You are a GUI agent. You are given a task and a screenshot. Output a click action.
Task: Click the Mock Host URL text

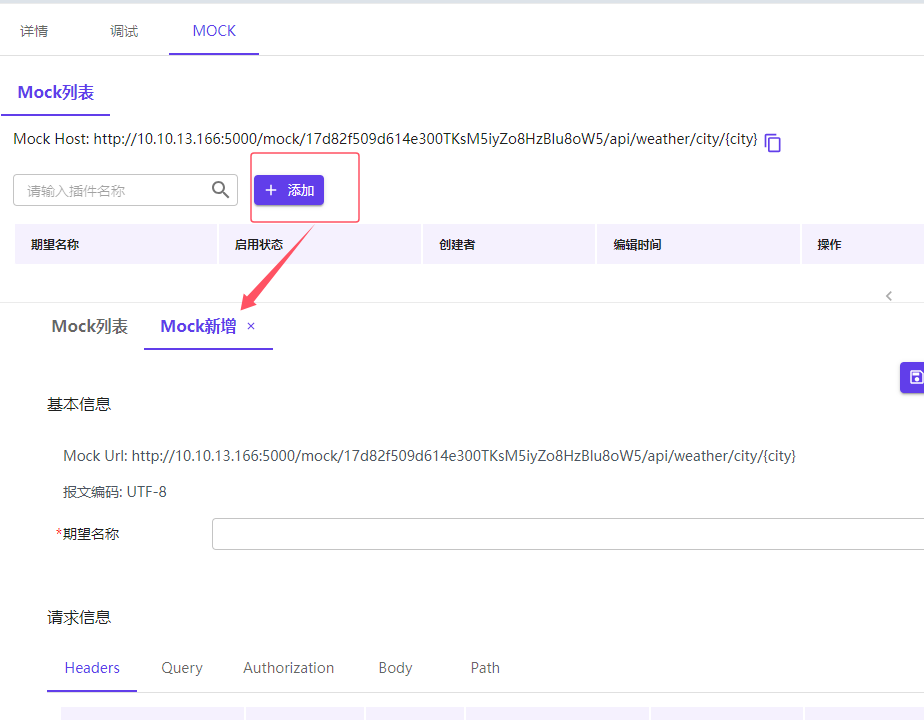coord(385,139)
